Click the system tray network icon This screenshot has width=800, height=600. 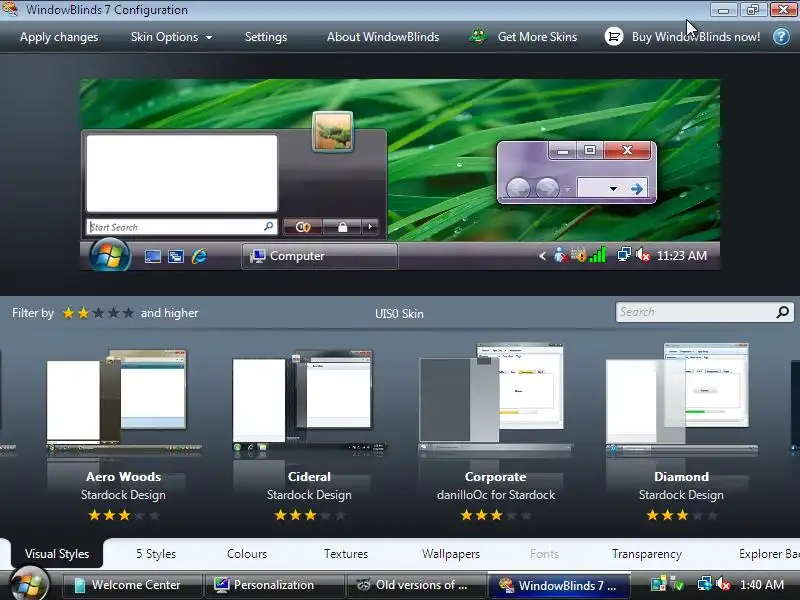click(x=705, y=584)
